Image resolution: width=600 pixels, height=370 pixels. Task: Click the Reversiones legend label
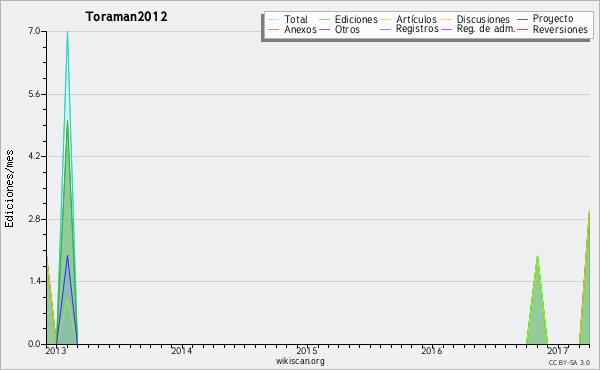(560, 29)
